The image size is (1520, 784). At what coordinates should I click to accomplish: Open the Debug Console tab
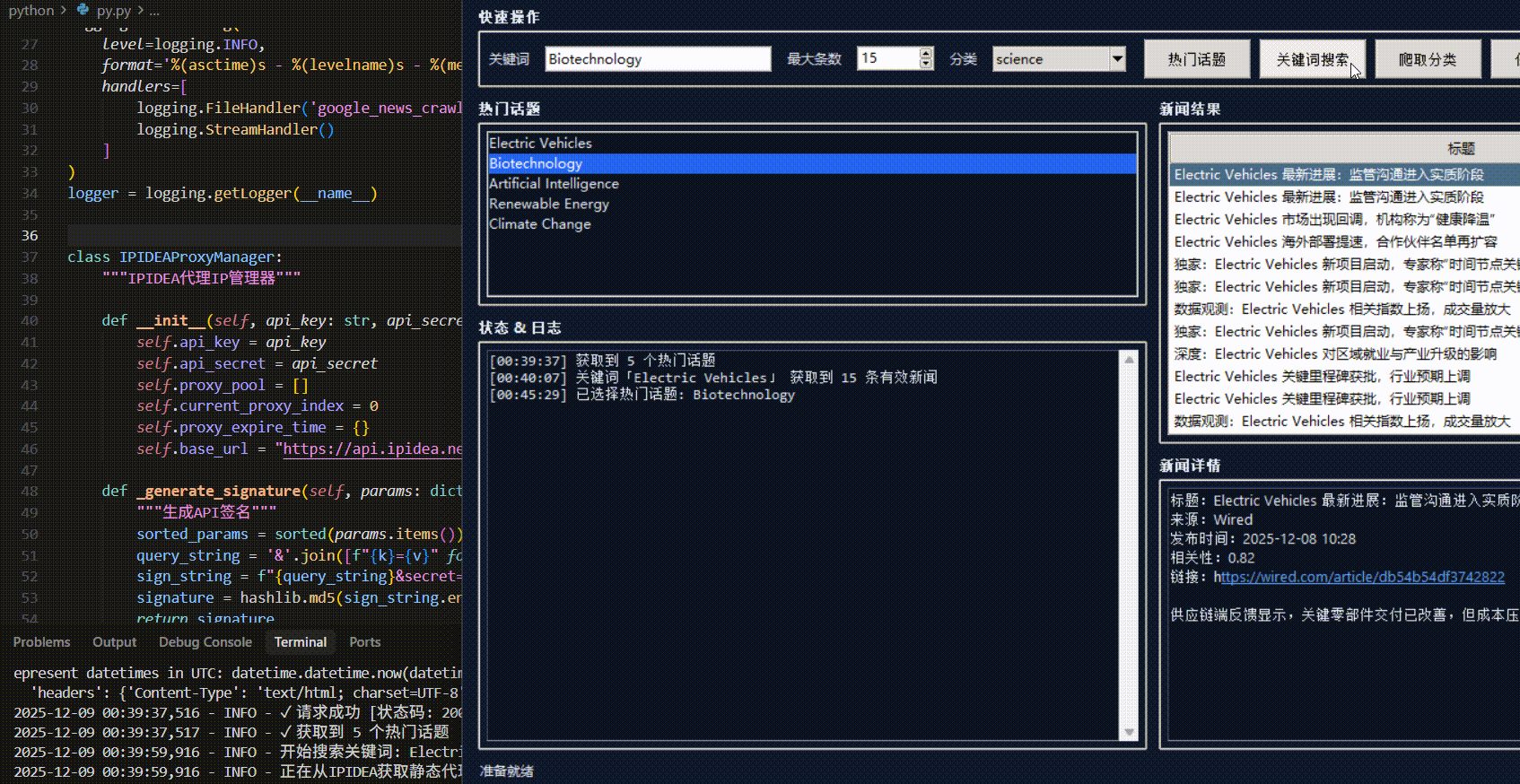pyautogui.click(x=205, y=642)
